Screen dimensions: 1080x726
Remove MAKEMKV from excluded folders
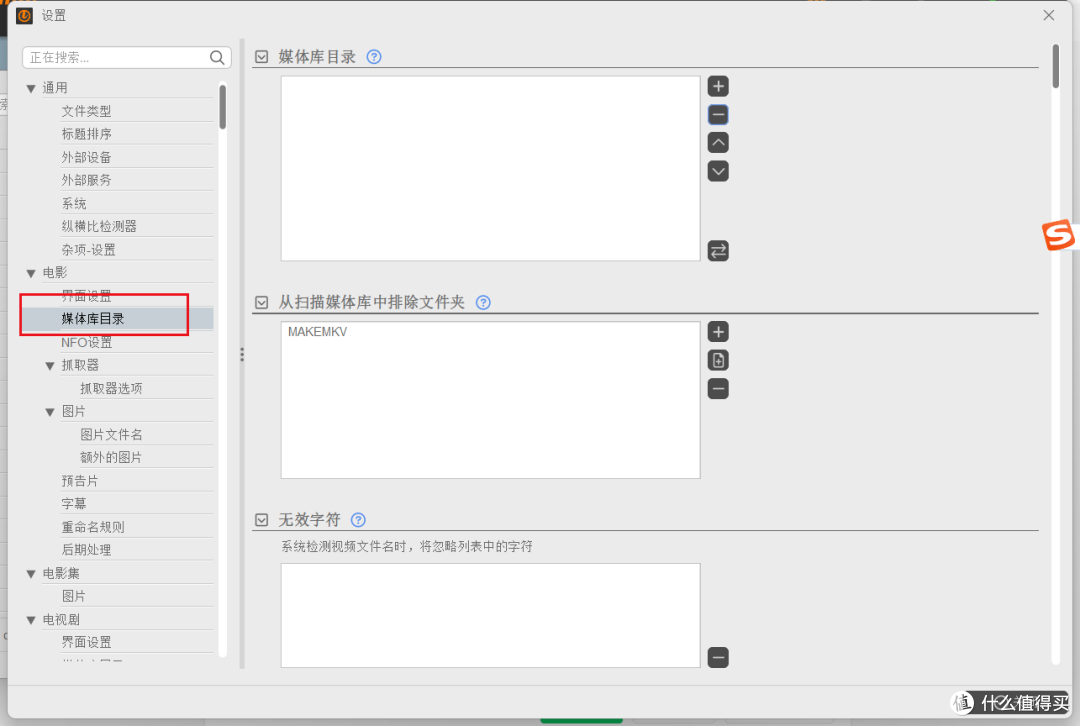tap(718, 388)
